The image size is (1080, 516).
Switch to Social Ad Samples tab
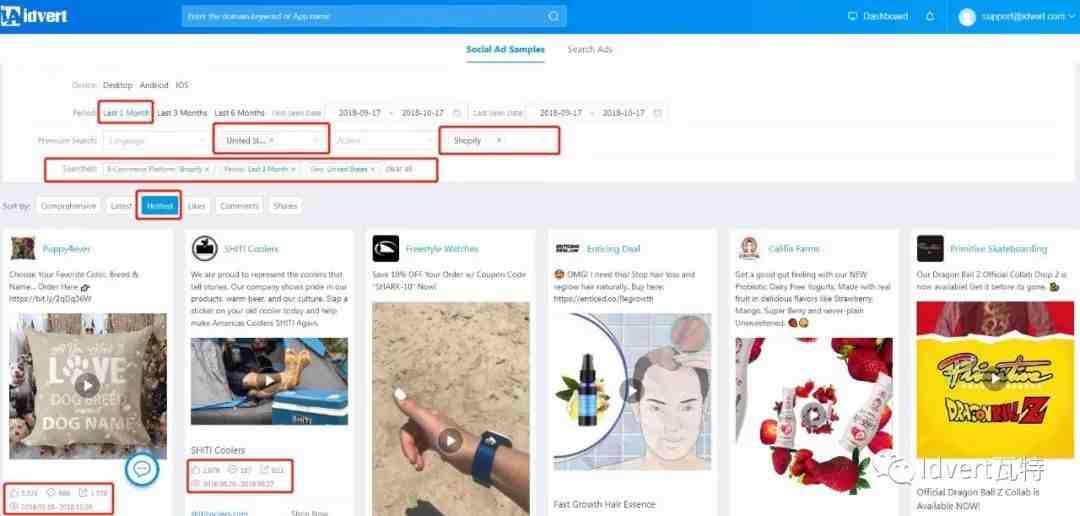pos(505,50)
